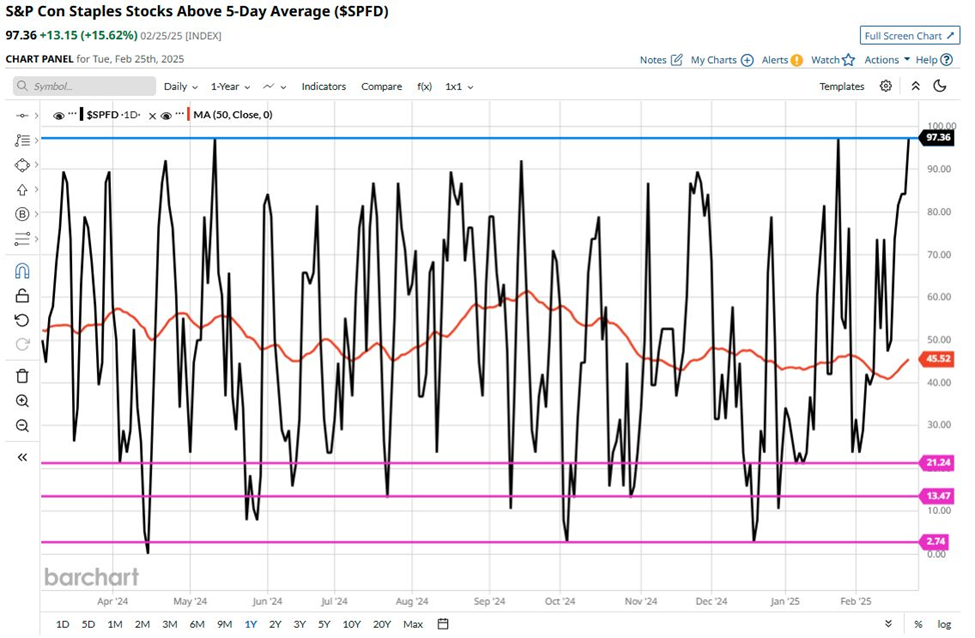
Task: Click the Full Screen Chart button
Action: [910, 36]
